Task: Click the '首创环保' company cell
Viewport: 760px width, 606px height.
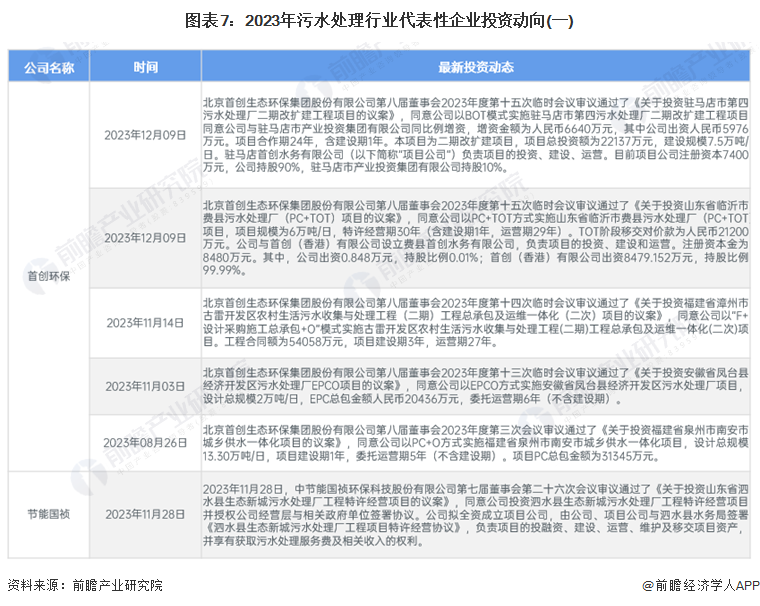Action: 48,276
